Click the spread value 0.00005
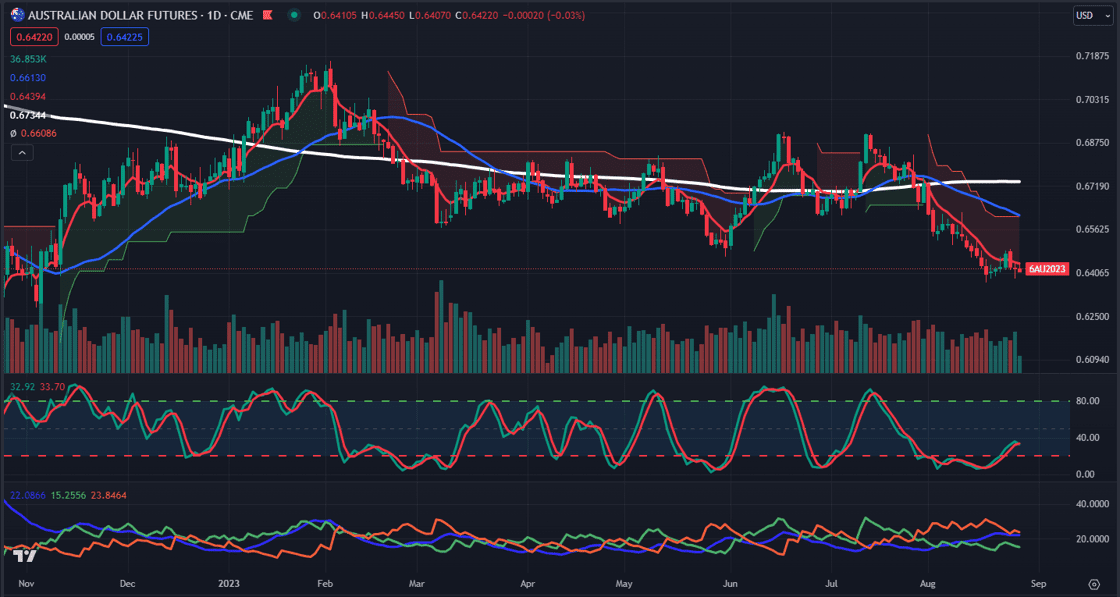The height and width of the screenshot is (597, 1120). (80, 36)
